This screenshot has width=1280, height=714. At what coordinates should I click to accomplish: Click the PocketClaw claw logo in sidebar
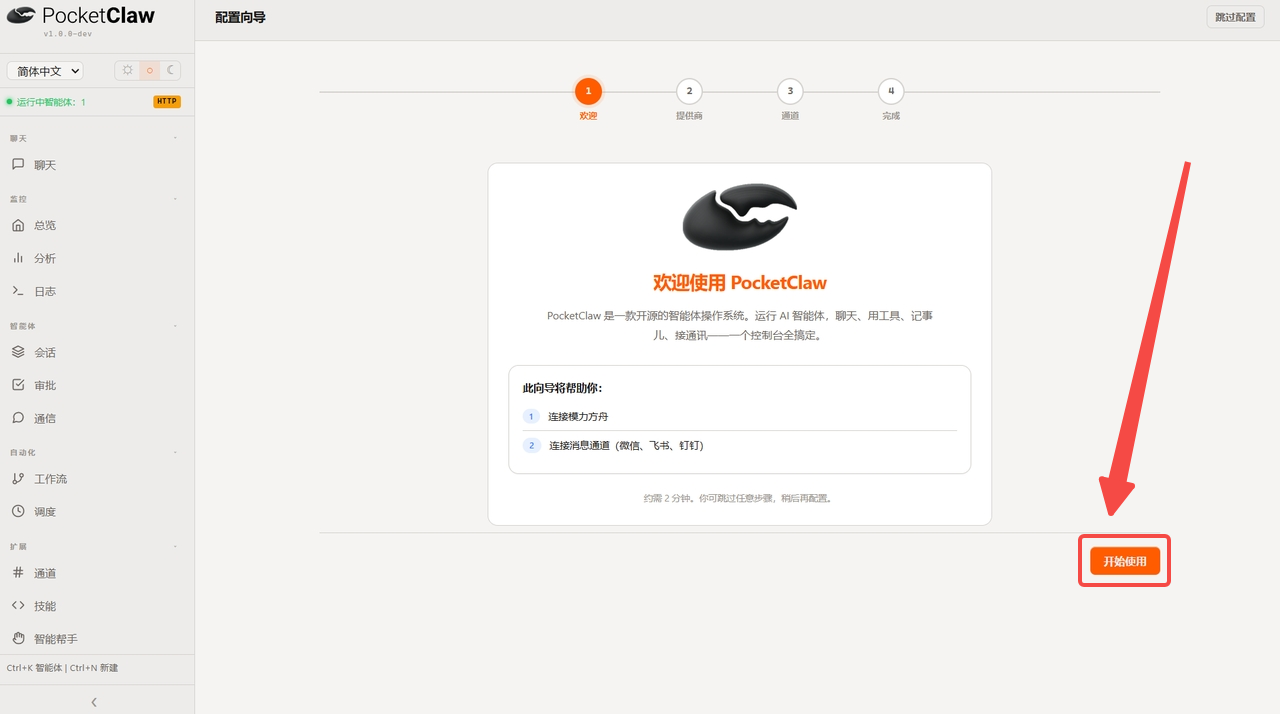pyautogui.click(x=21, y=15)
